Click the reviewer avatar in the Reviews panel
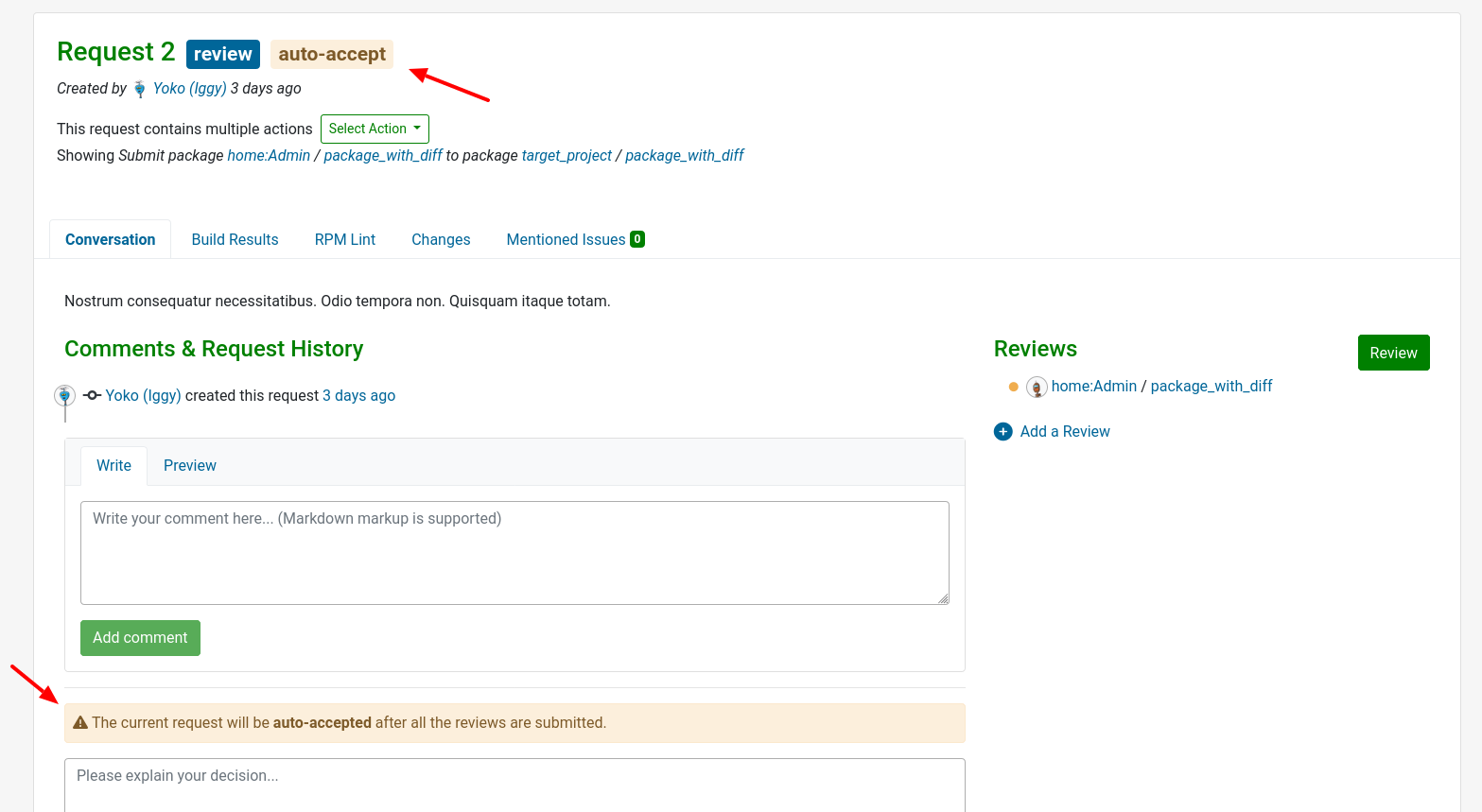 [x=1037, y=387]
